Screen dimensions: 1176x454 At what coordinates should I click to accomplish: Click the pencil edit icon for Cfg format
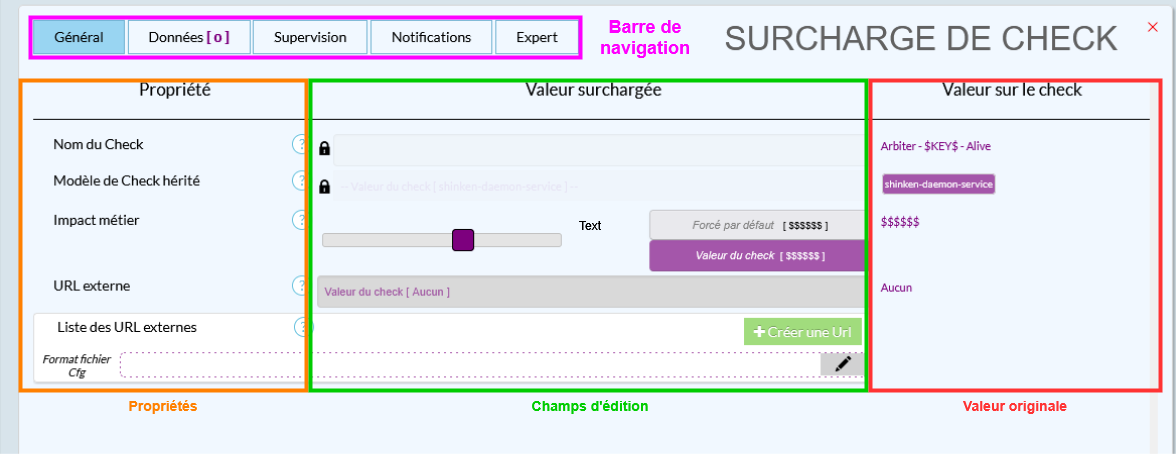coord(842,364)
